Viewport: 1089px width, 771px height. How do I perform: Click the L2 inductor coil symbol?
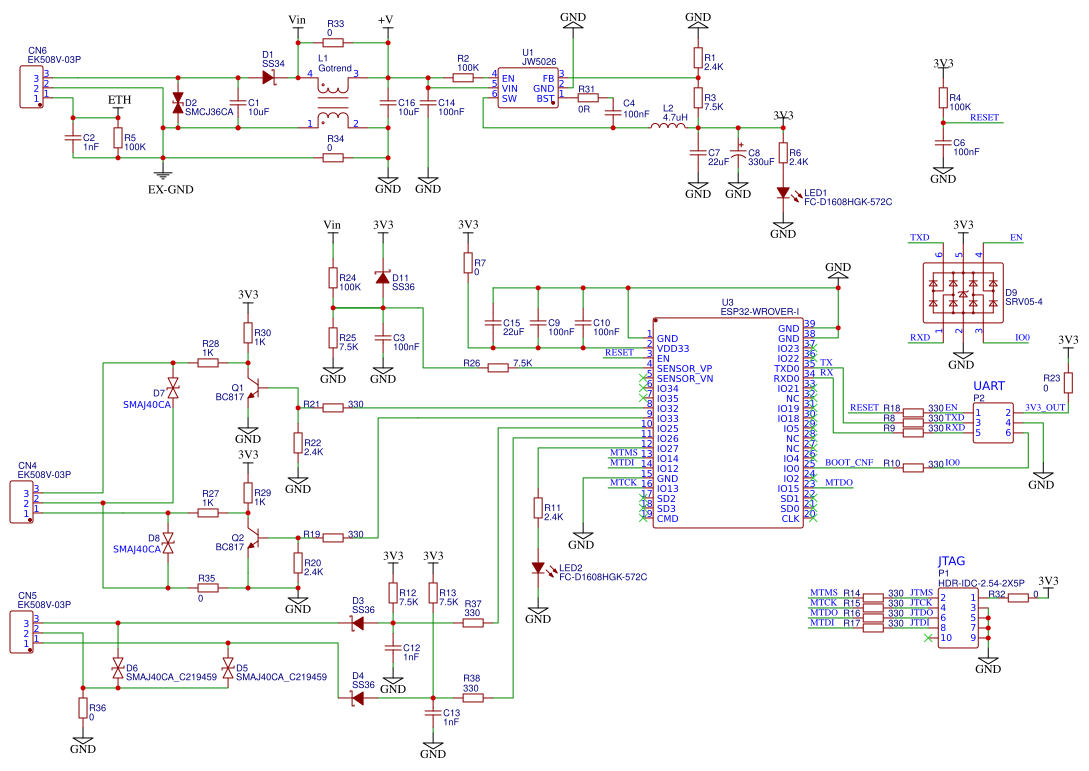click(x=667, y=126)
